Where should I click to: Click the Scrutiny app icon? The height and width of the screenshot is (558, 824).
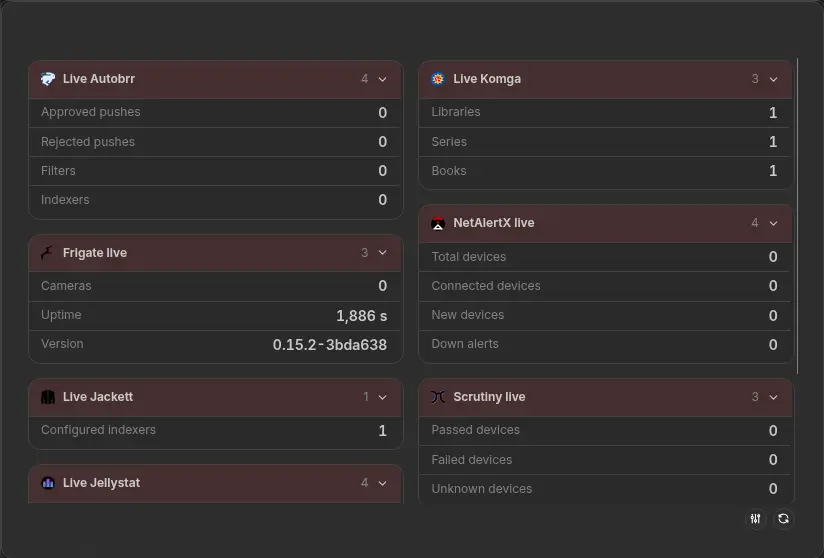tap(438, 397)
